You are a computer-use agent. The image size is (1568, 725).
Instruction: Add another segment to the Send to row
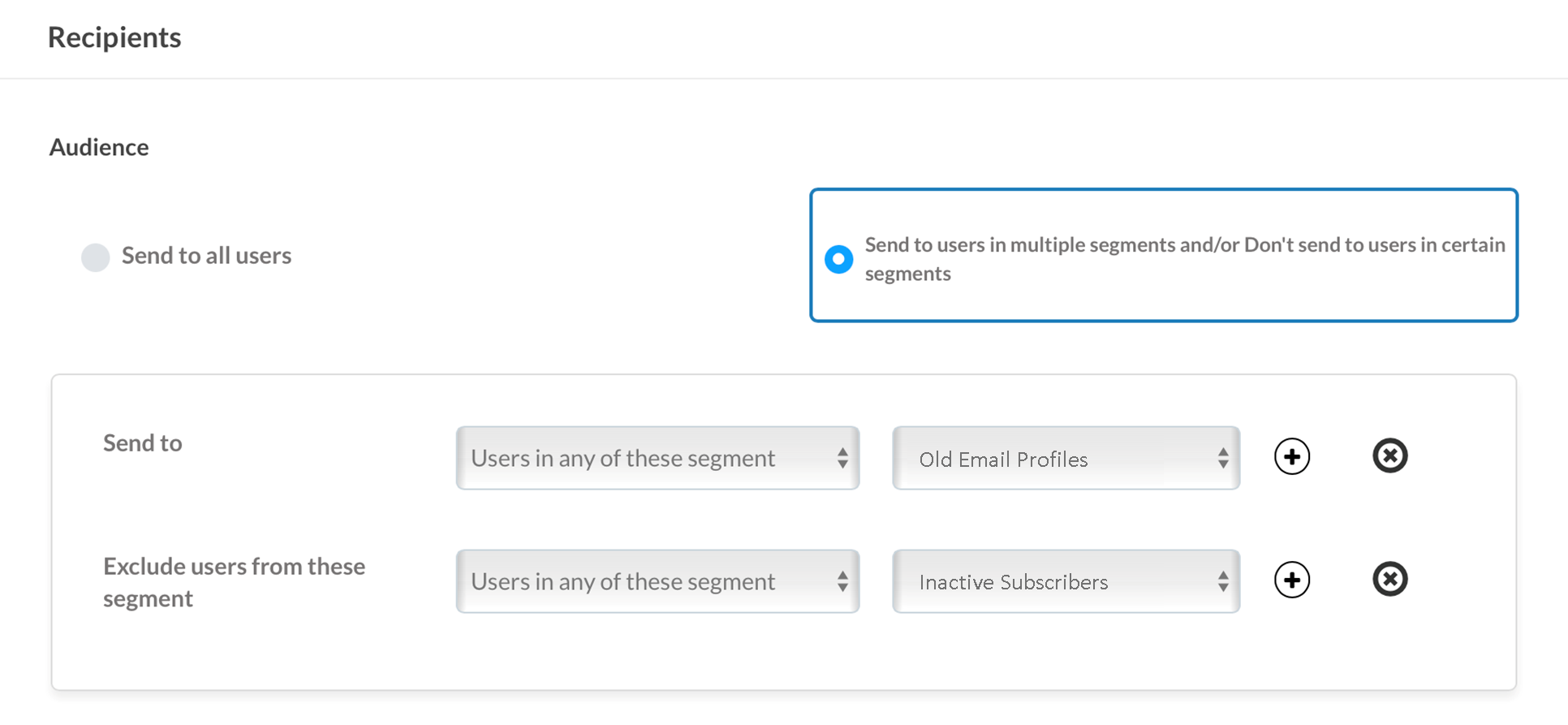point(1292,456)
